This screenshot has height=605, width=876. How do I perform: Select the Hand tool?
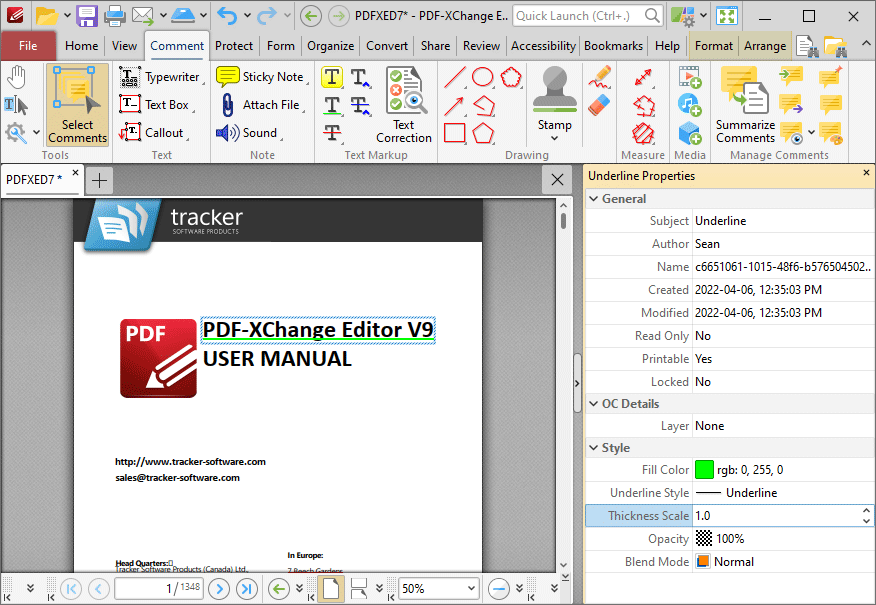point(17,77)
